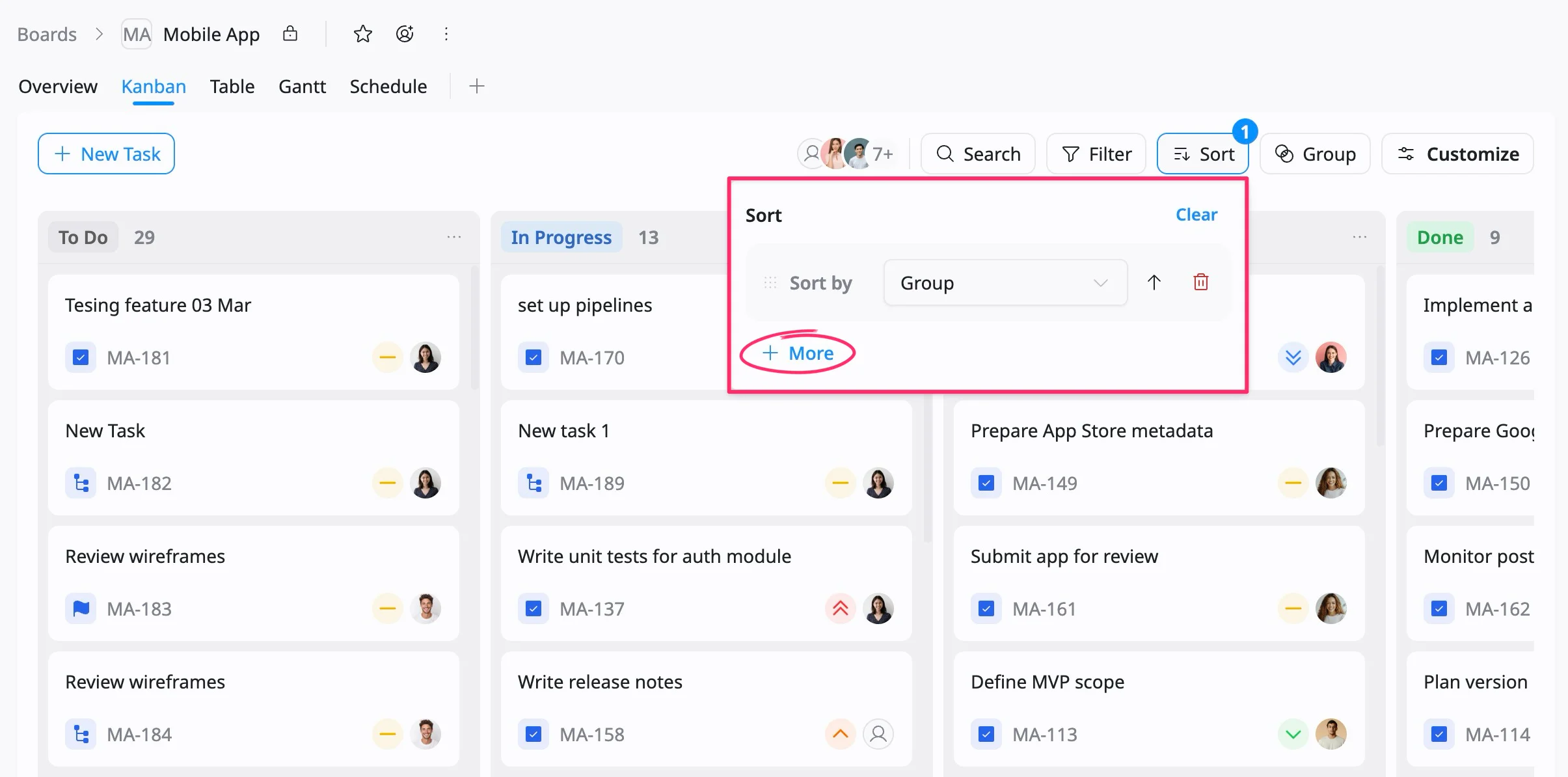Image resolution: width=1568 pixels, height=777 pixels.
Task: Star the Mobile App board
Action: tap(363, 34)
